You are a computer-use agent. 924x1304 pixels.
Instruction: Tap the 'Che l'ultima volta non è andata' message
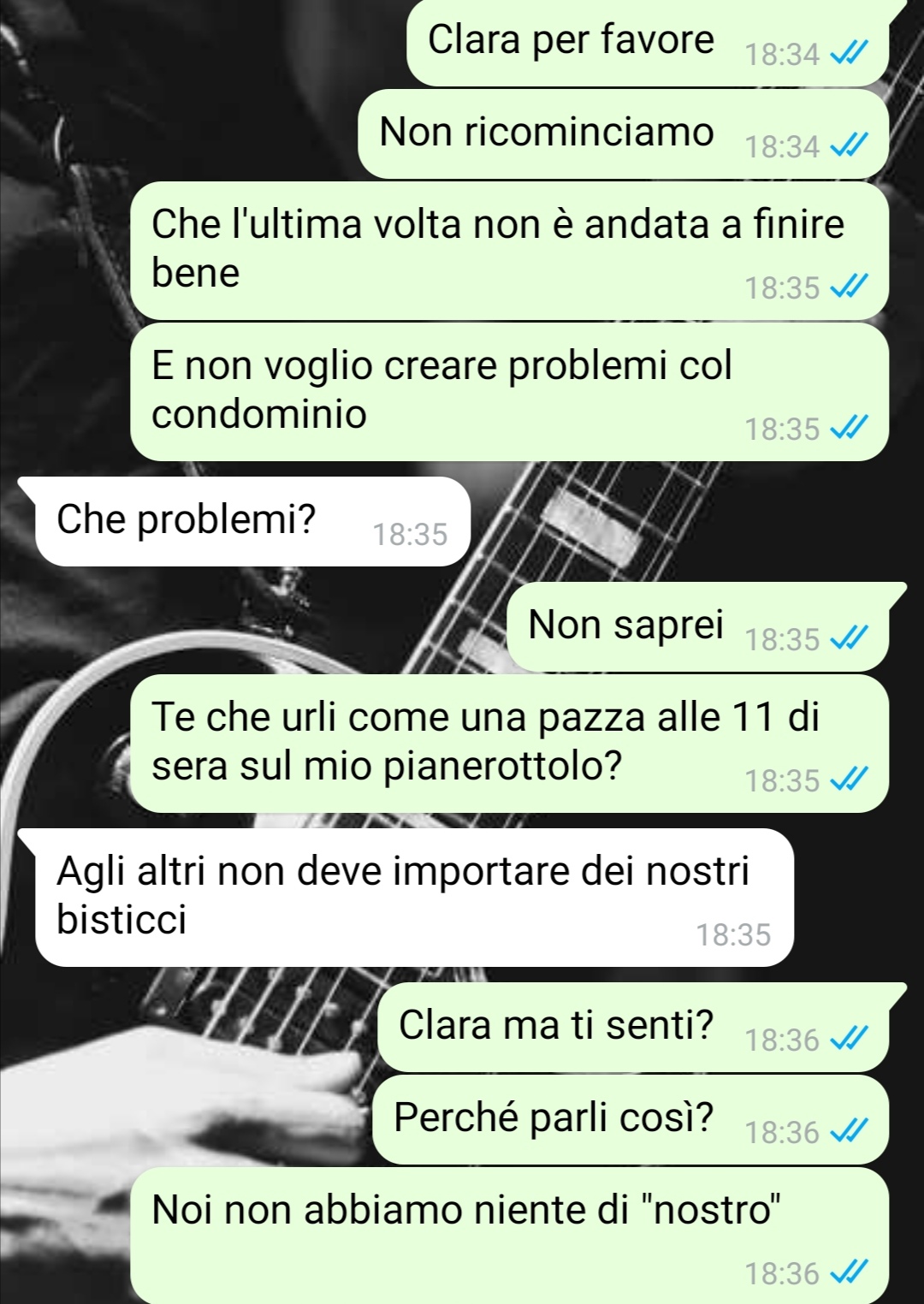(509, 251)
